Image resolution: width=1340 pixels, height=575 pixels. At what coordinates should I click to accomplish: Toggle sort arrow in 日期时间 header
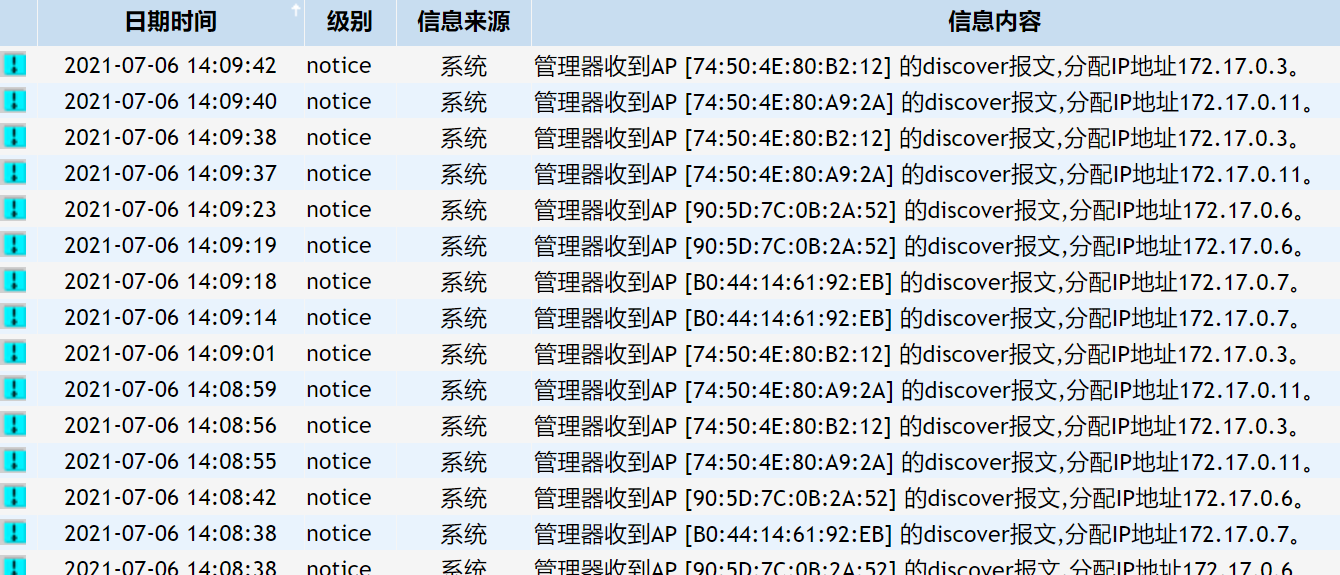[x=295, y=11]
